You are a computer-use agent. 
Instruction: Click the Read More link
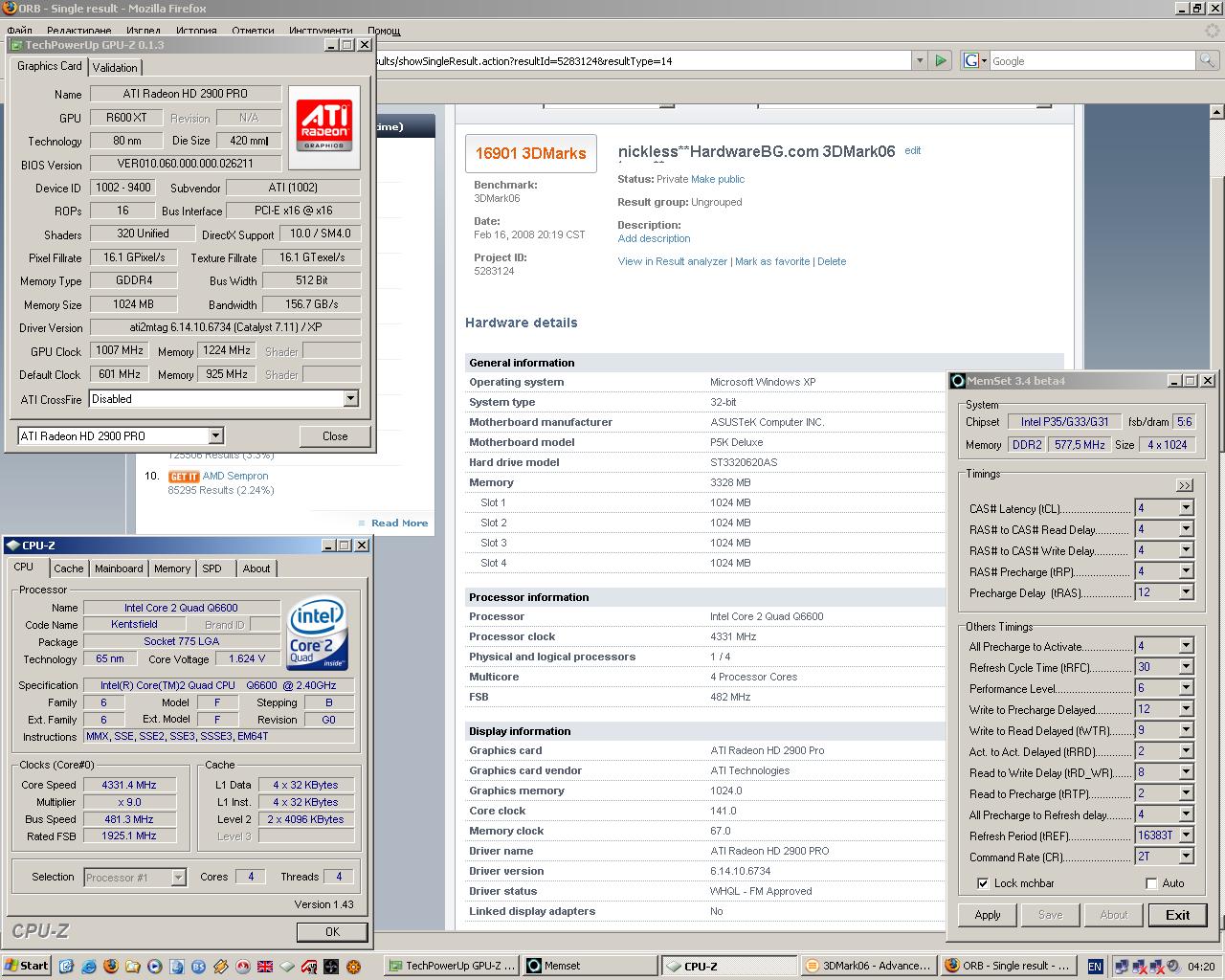coord(399,523)
